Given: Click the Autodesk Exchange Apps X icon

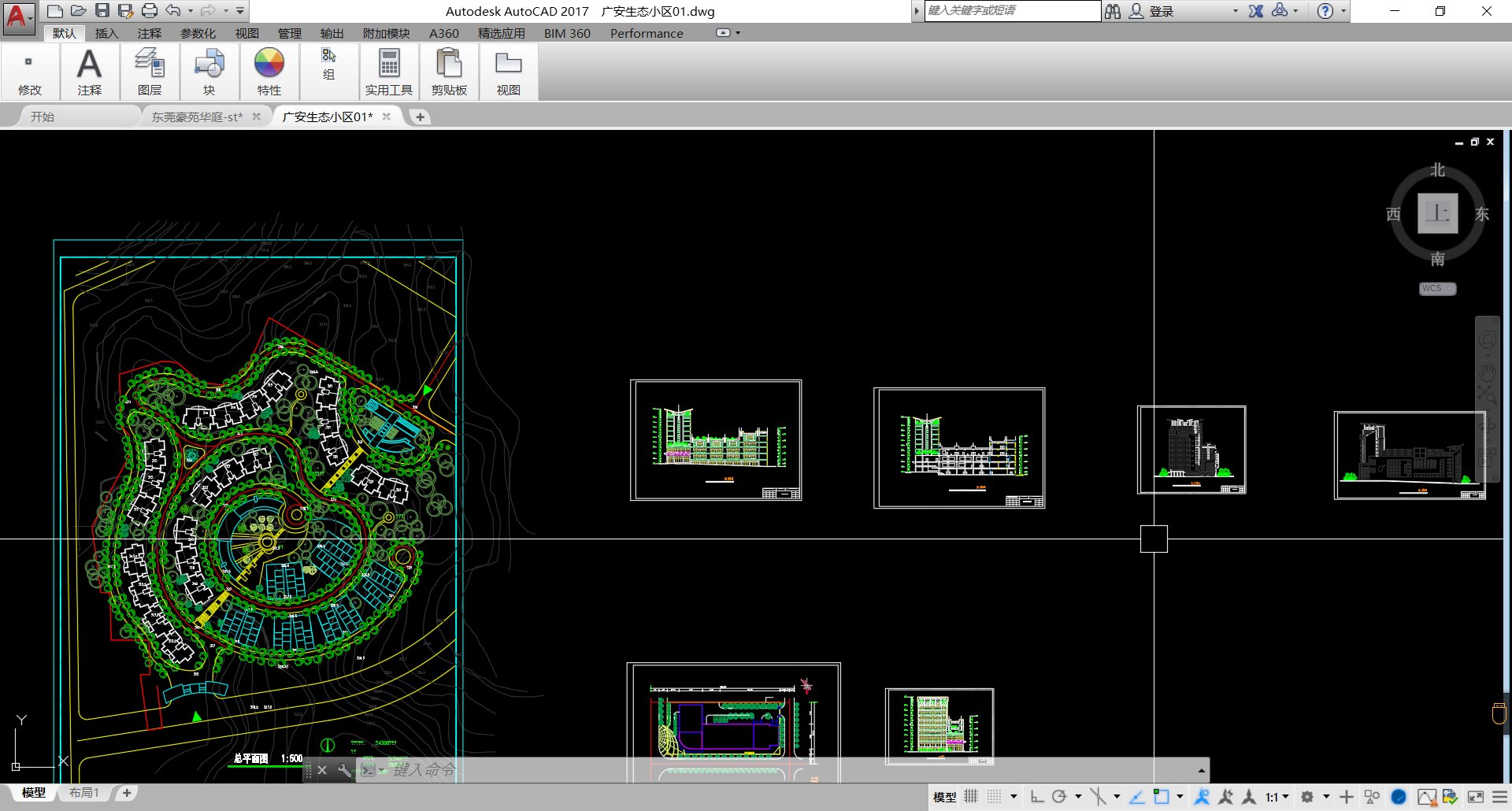Looking at the screenshot, I should point(1256,11).
